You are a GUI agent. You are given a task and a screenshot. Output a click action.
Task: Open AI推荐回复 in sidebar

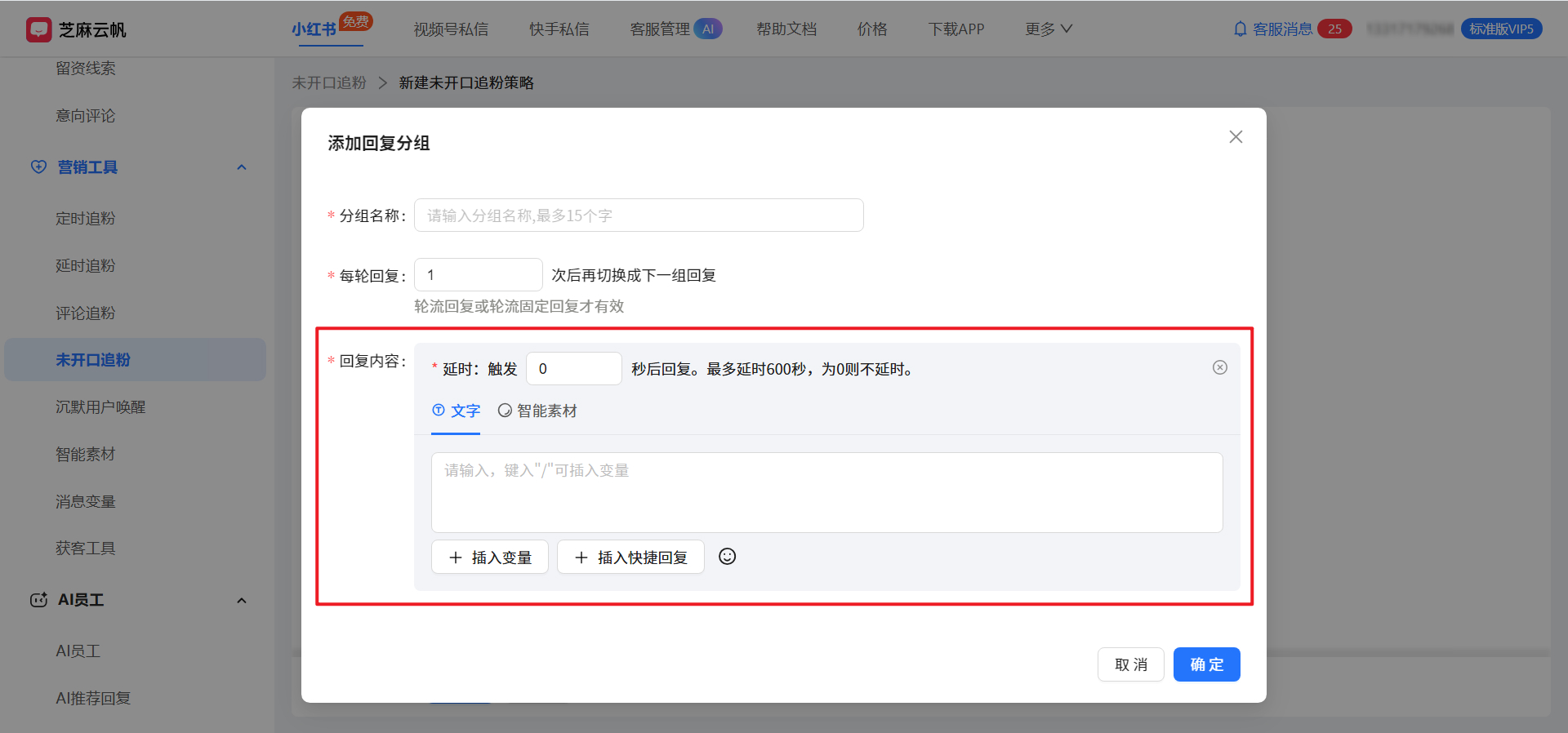pos(93,699)
